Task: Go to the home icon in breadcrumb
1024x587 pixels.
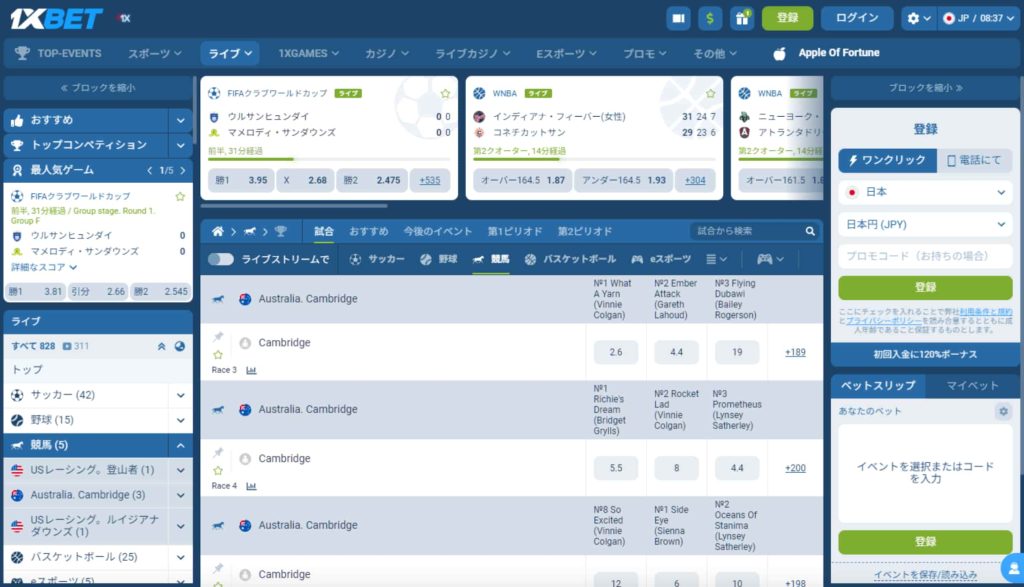Action: click(217, 231)
